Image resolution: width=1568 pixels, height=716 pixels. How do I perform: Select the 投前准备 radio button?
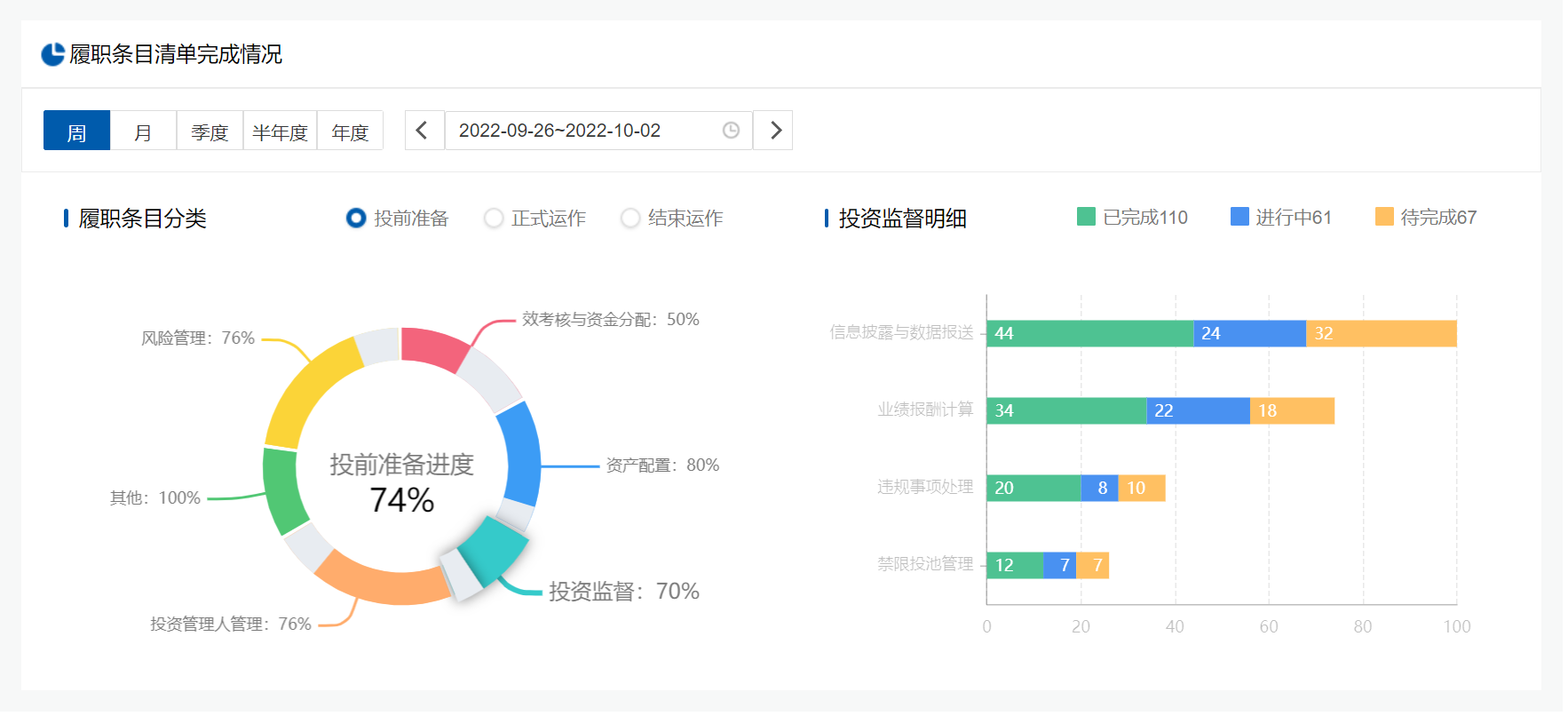coord(356,218)
